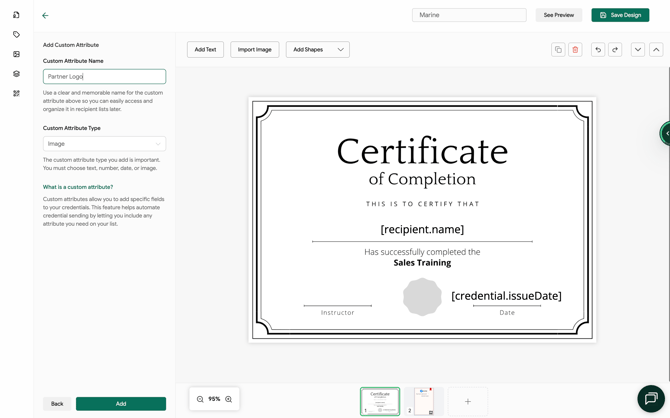
Task: Send element backward with down chevron
Action: (x=638, y=50)
